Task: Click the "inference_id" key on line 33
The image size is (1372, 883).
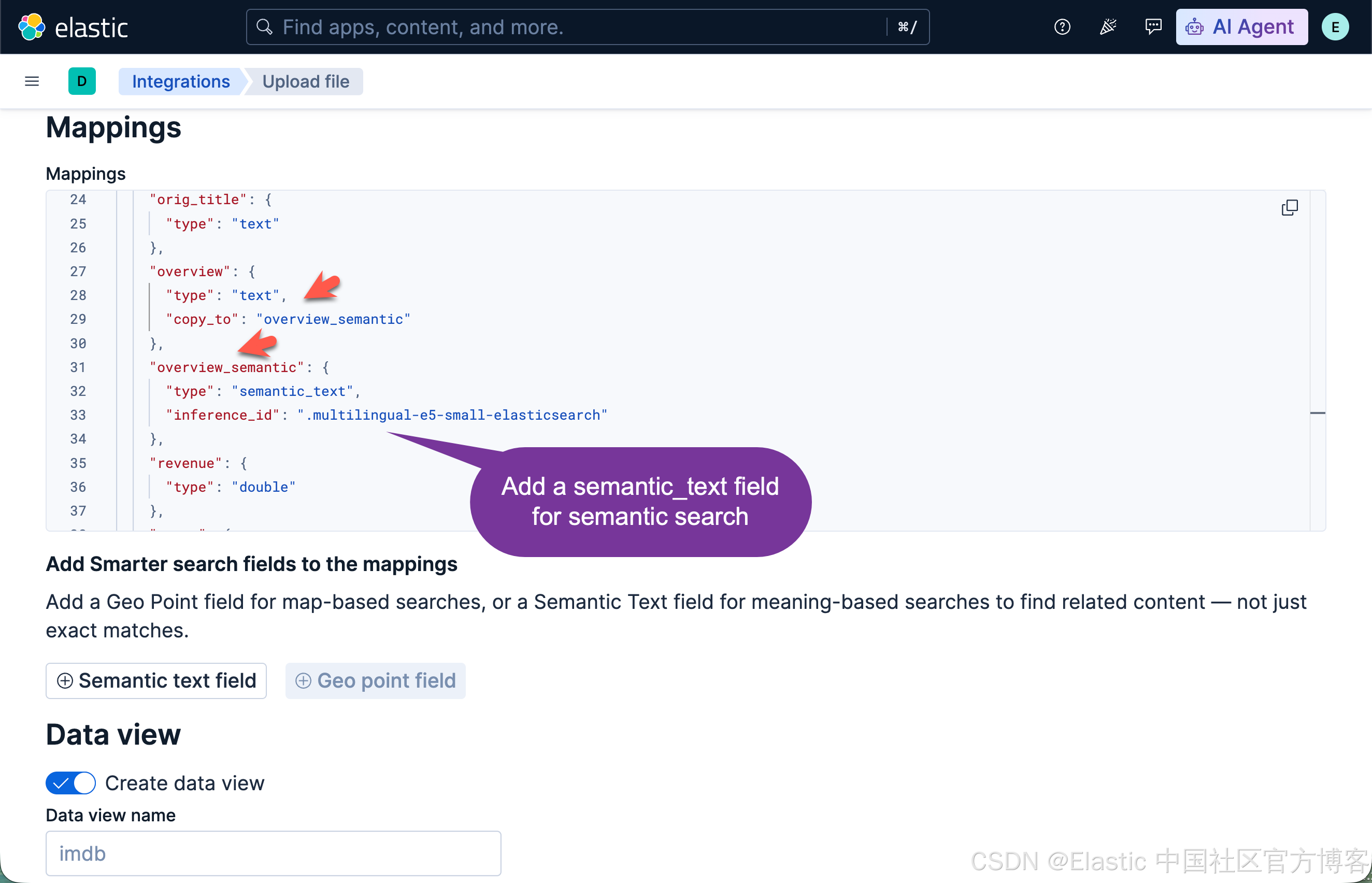Action: pyautogui.click(x=222, y=415)
